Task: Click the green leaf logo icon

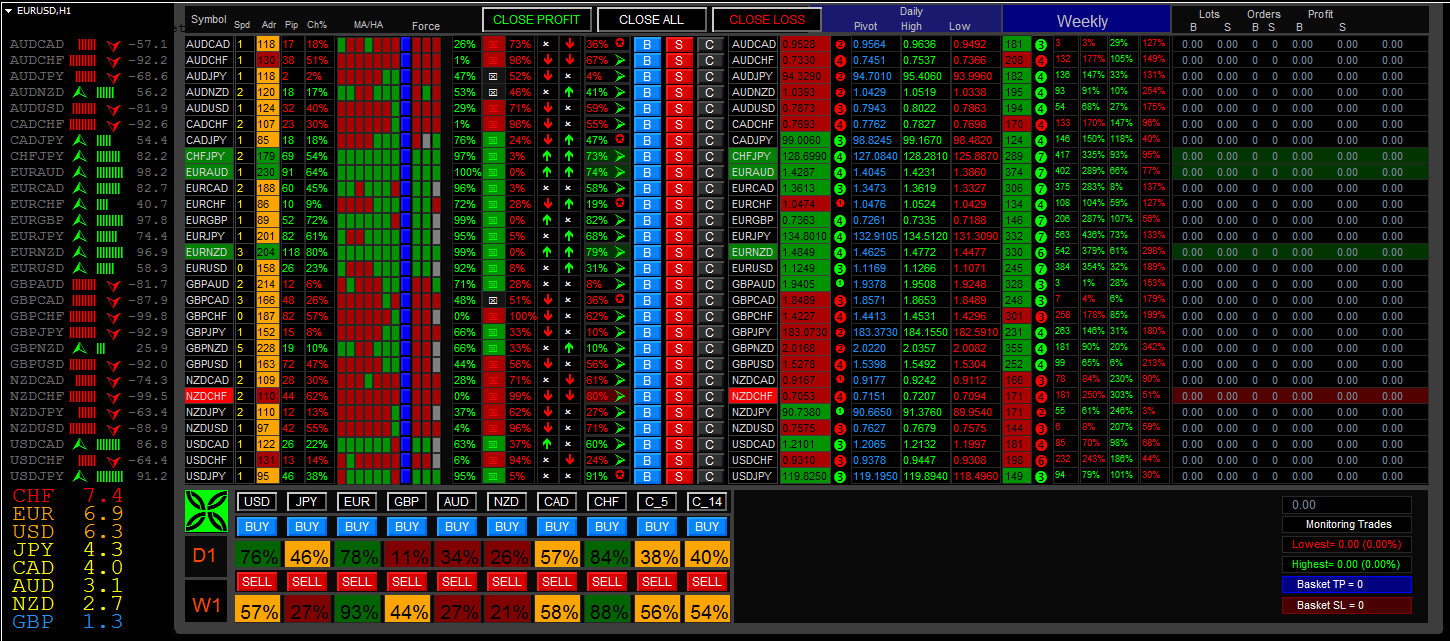Action: 208,510
